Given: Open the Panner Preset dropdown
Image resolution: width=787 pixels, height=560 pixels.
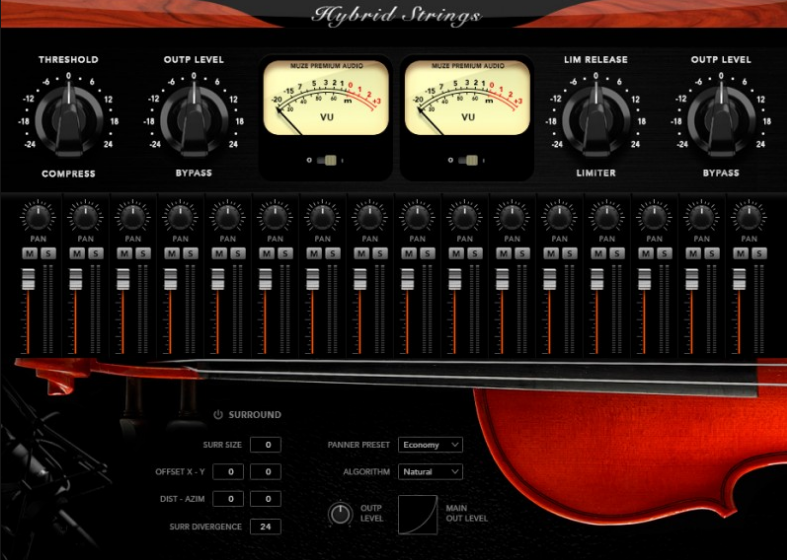Looking at the screenshot, I should tap(430, 444).
